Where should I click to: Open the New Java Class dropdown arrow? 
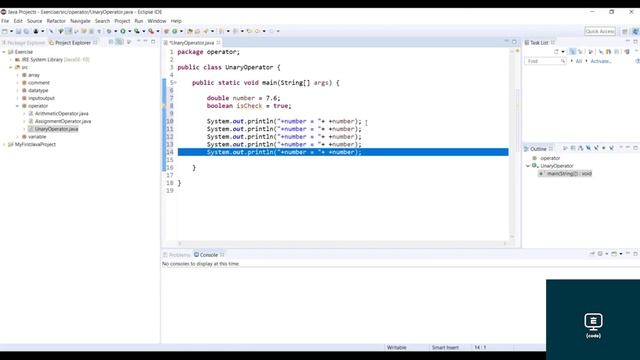coord(181,31)
